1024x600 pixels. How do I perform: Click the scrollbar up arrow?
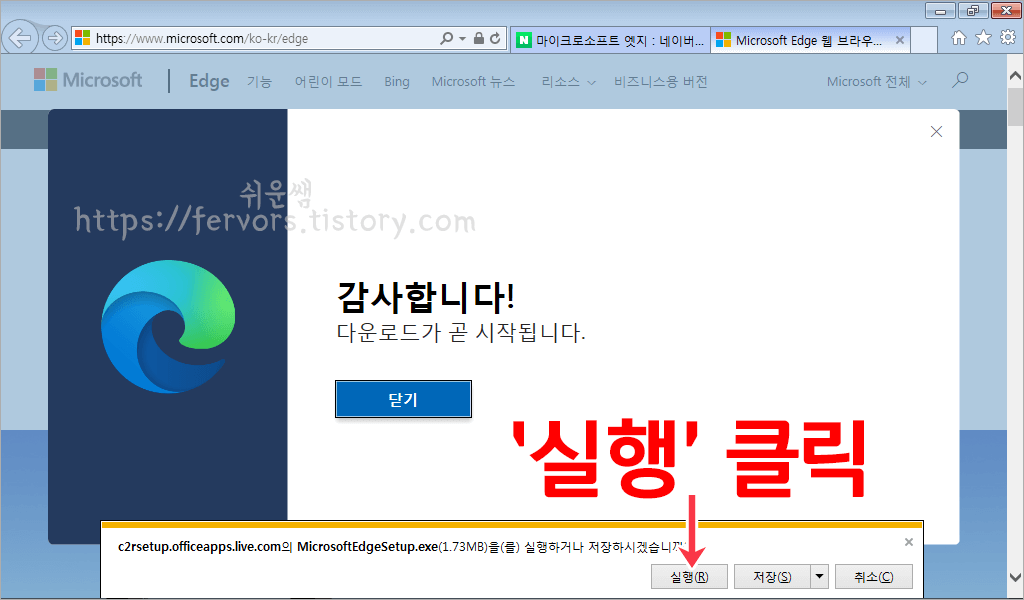(1016, 75)
